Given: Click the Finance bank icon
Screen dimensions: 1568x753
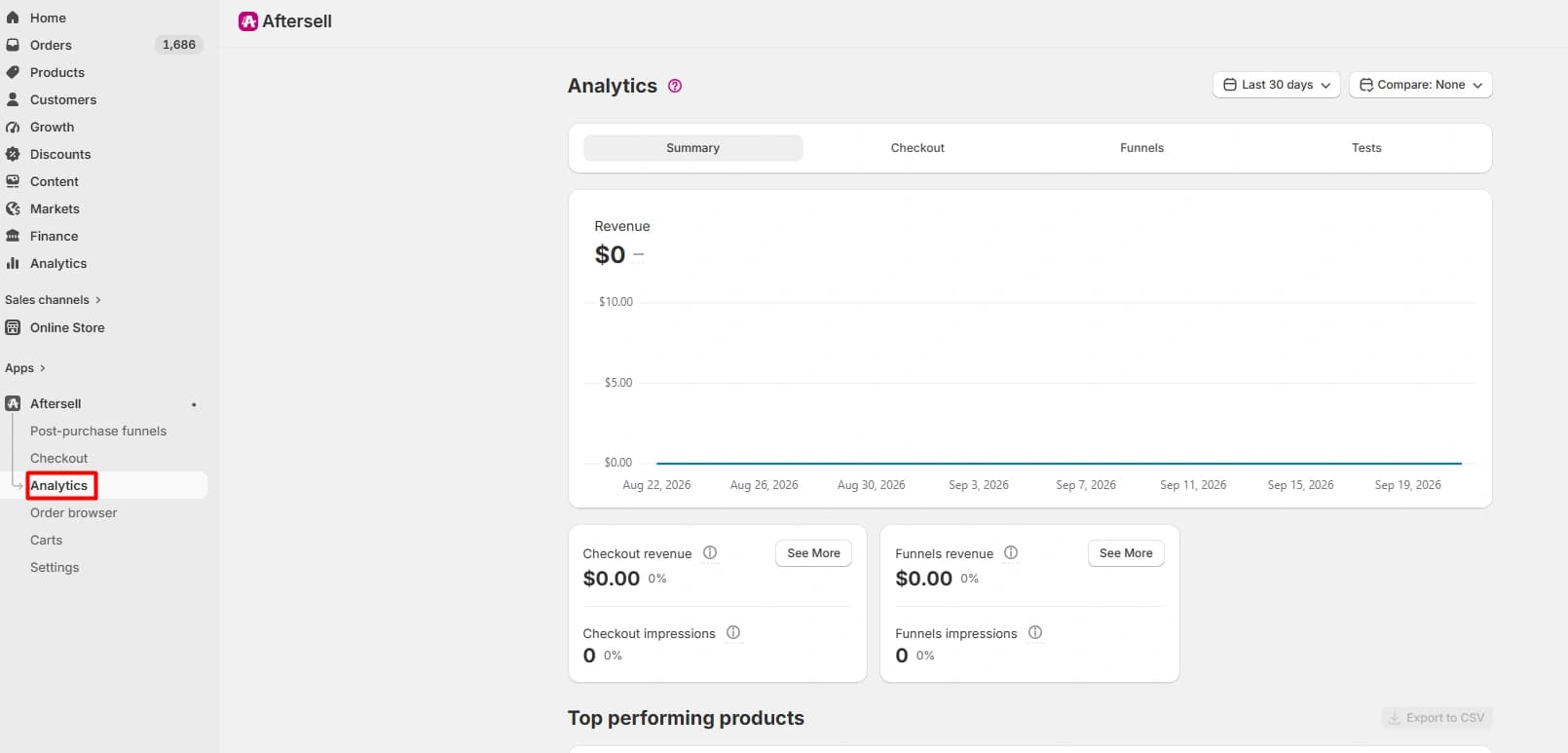Looking at the screenshot, I should coord(13,236).
